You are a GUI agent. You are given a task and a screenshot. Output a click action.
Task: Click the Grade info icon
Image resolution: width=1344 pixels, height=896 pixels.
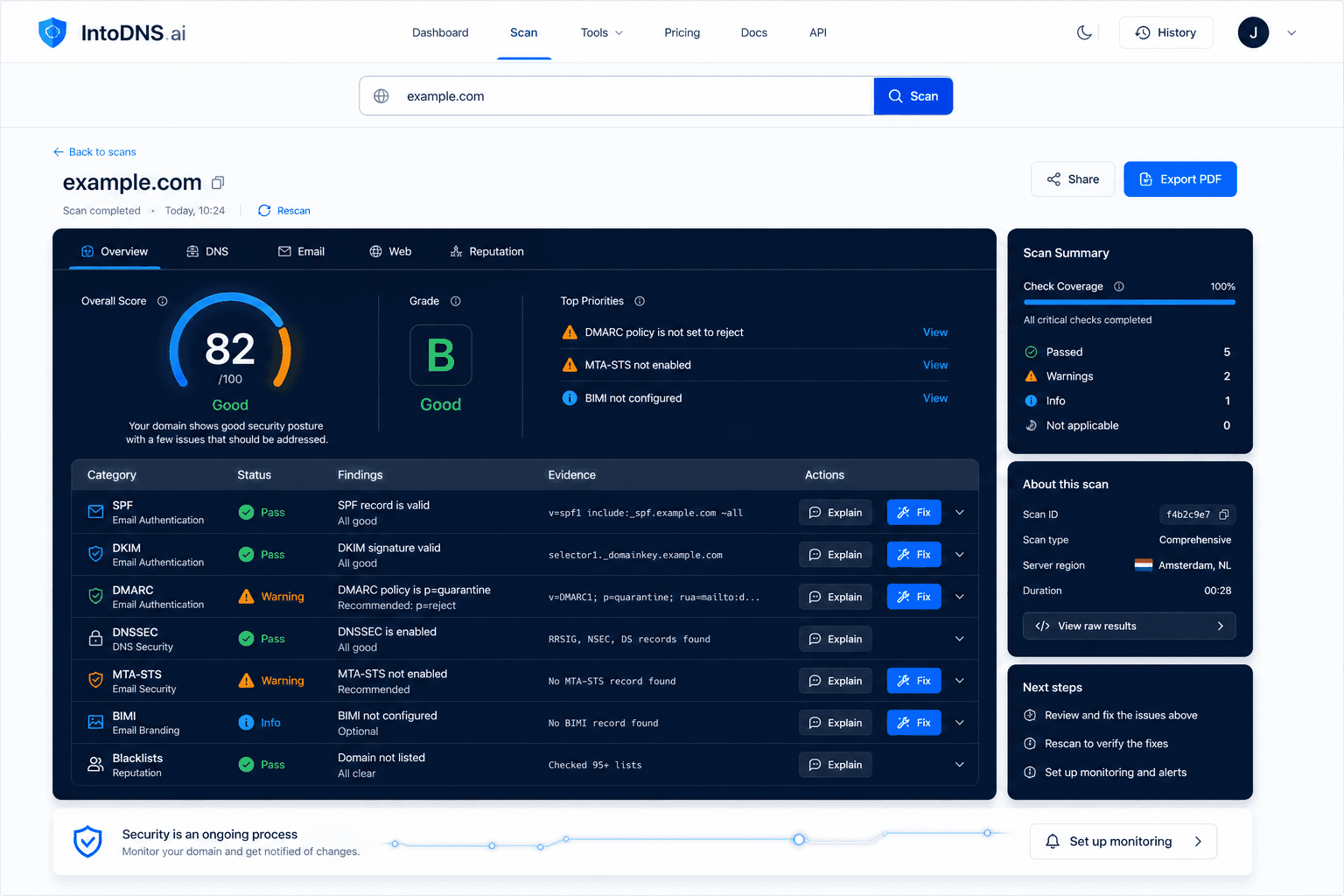[x=456, y=301]
